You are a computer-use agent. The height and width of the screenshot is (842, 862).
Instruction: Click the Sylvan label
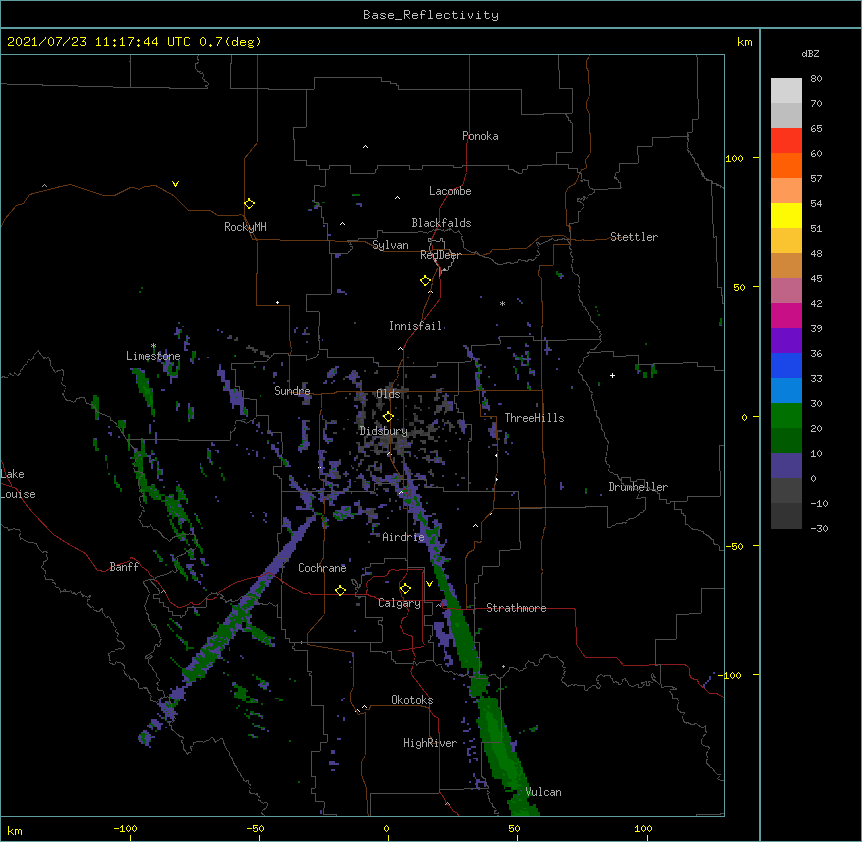[390, 245]
